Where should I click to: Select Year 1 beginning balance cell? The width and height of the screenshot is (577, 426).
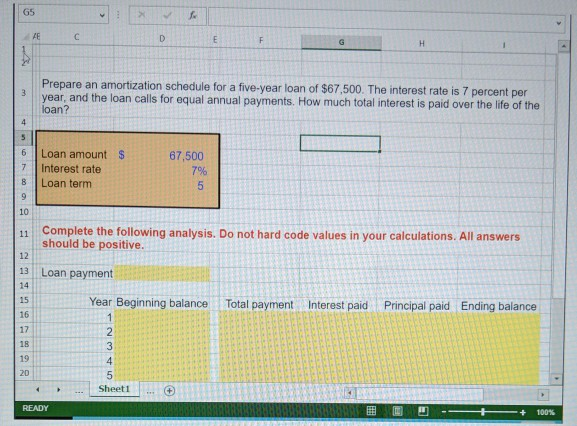pyautogui.click(x=162, y=317)
